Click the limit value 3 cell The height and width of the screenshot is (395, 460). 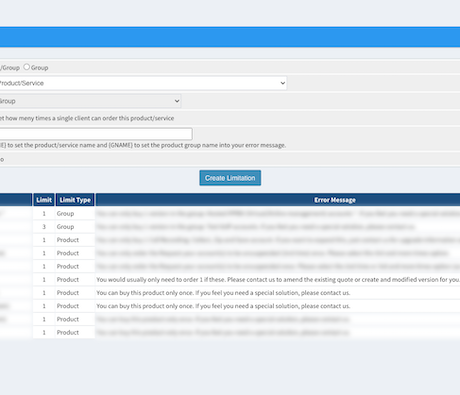tap(44, 227)
